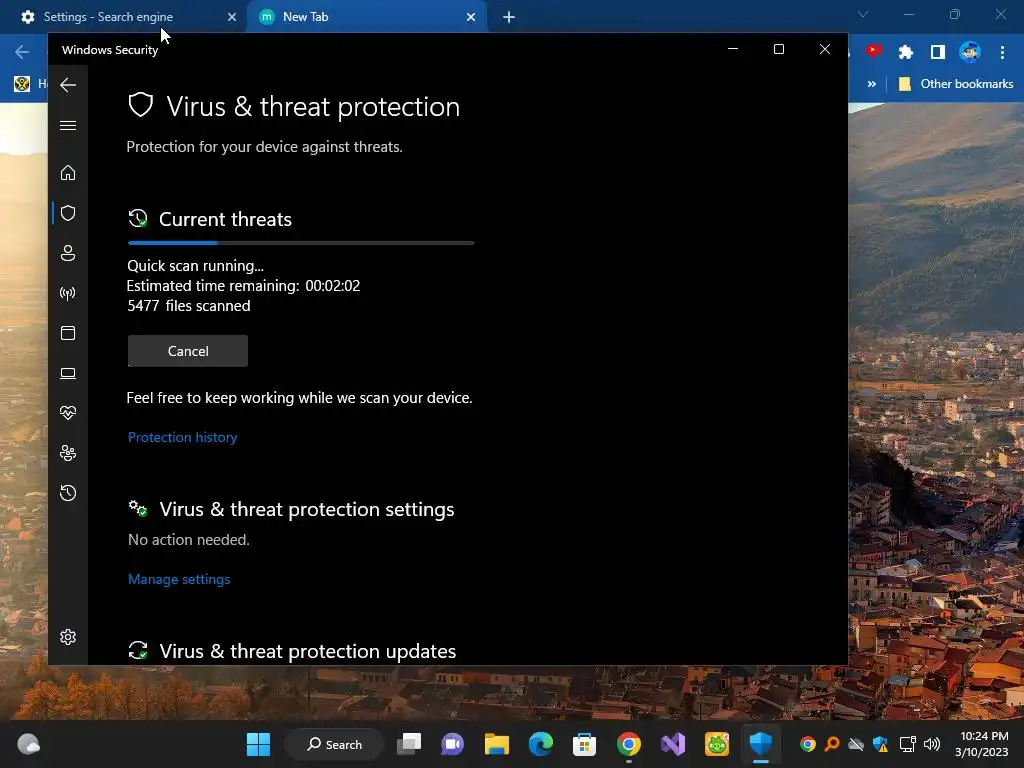
Task: Open Task View on the taskbar
Action: point(409,744)
